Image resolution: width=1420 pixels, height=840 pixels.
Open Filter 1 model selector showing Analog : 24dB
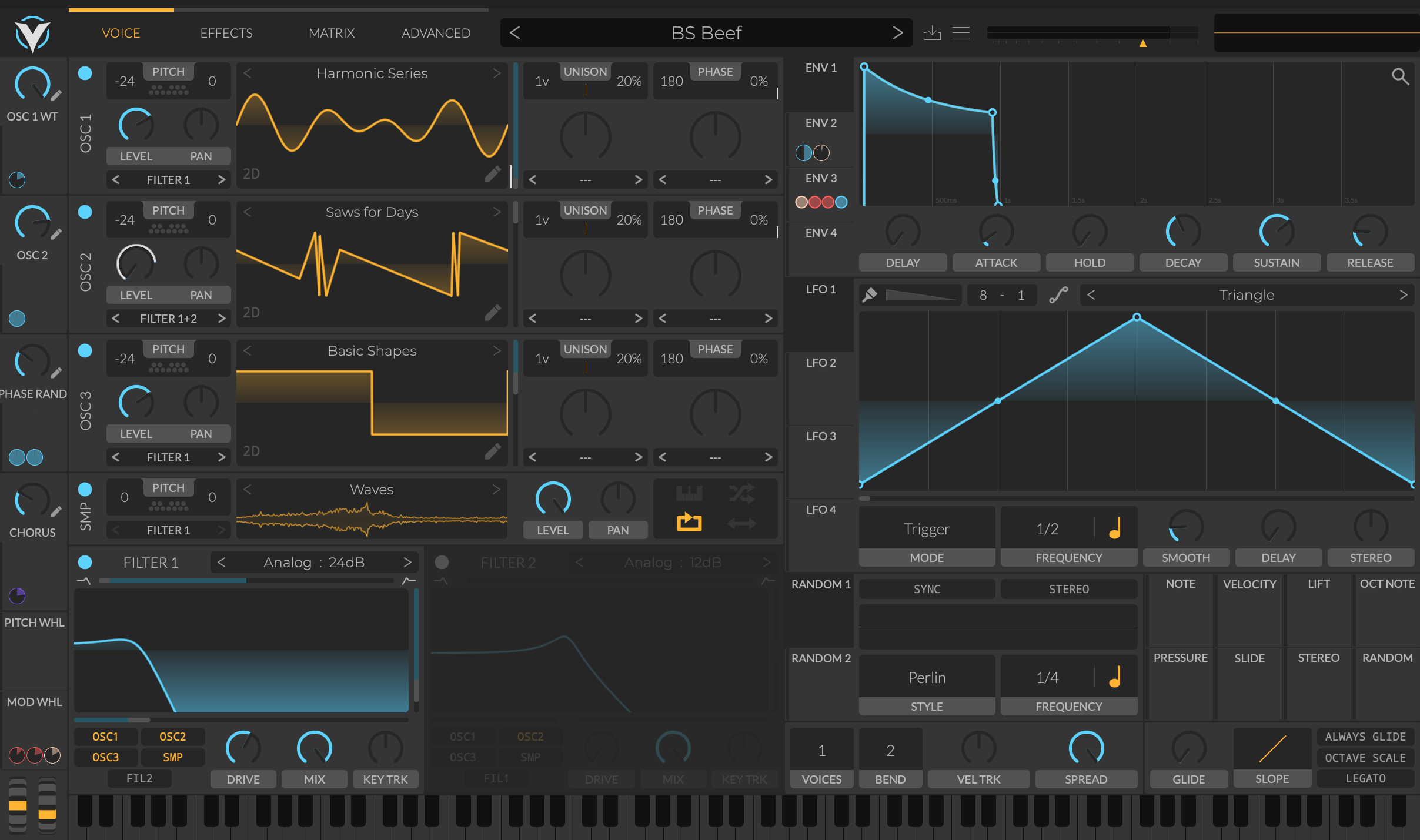[x=314, y=562]
